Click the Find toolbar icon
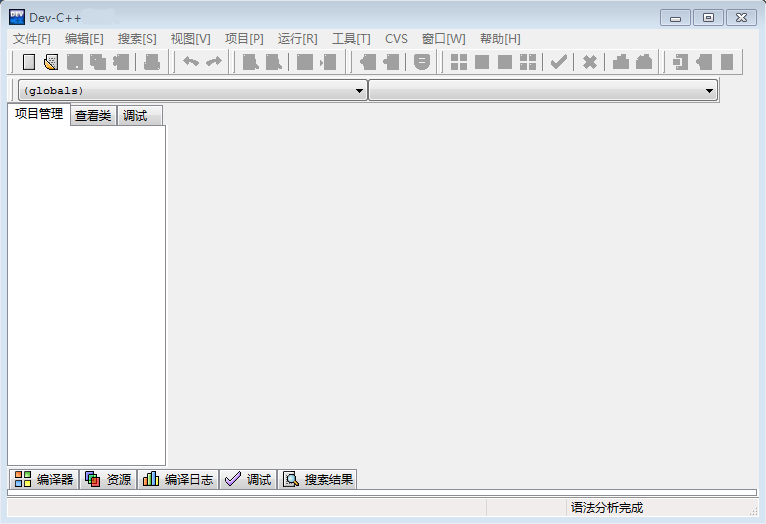The image size is (766, 524). point(251,62)
